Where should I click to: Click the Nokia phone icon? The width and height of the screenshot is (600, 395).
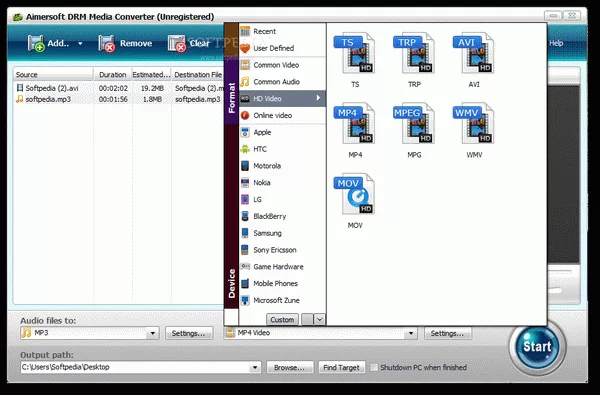[245, 183]
